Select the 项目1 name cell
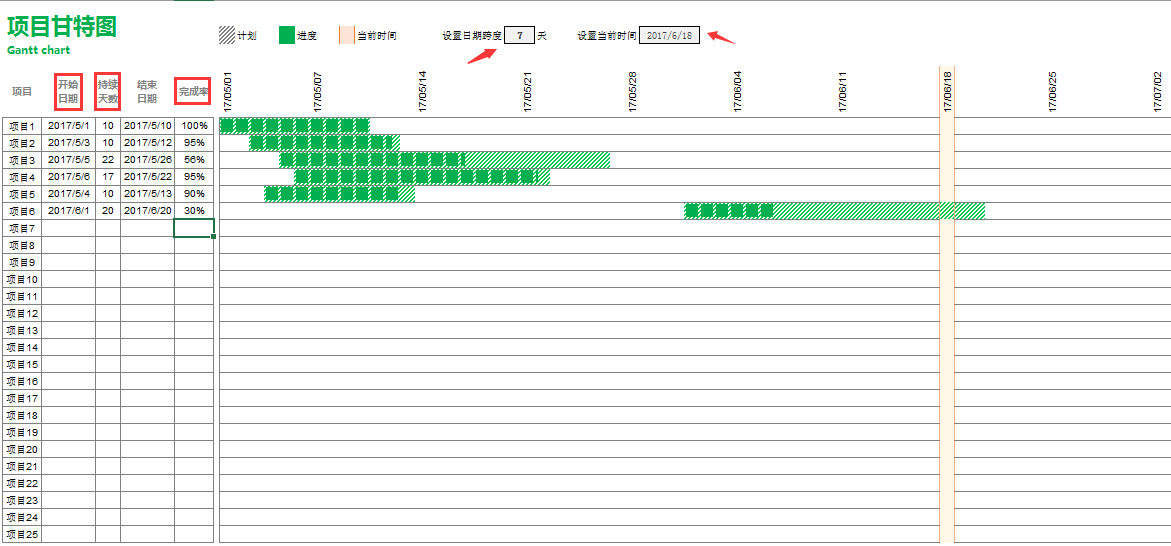1171x546 pixels. 22,125
